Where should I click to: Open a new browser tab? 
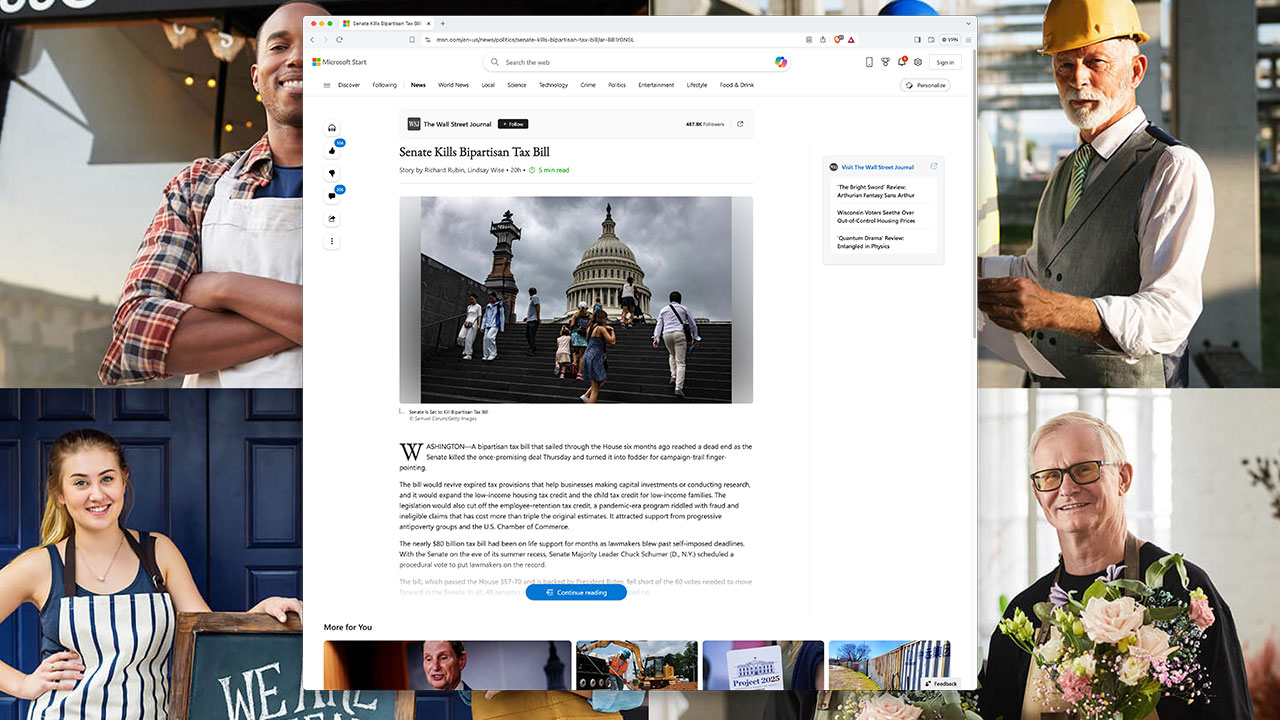(443, 23)
